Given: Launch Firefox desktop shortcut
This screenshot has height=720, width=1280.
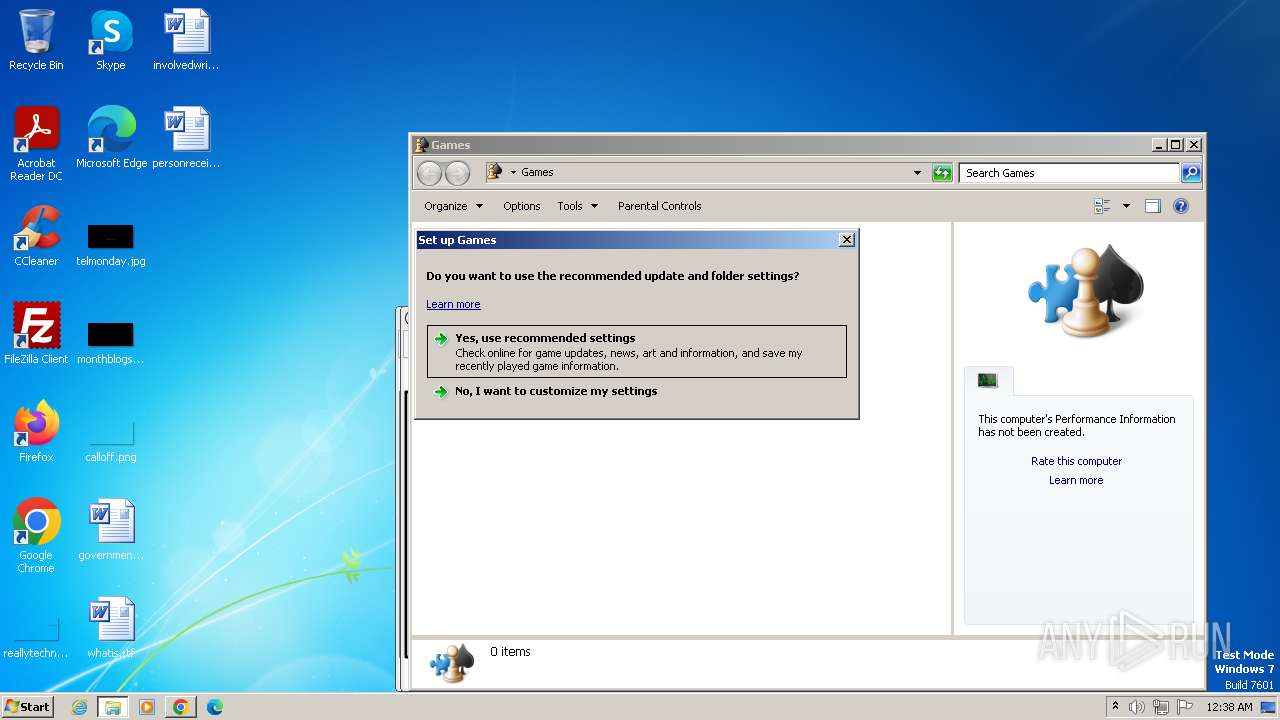Looking at the screenshot, I should (36, 432).
